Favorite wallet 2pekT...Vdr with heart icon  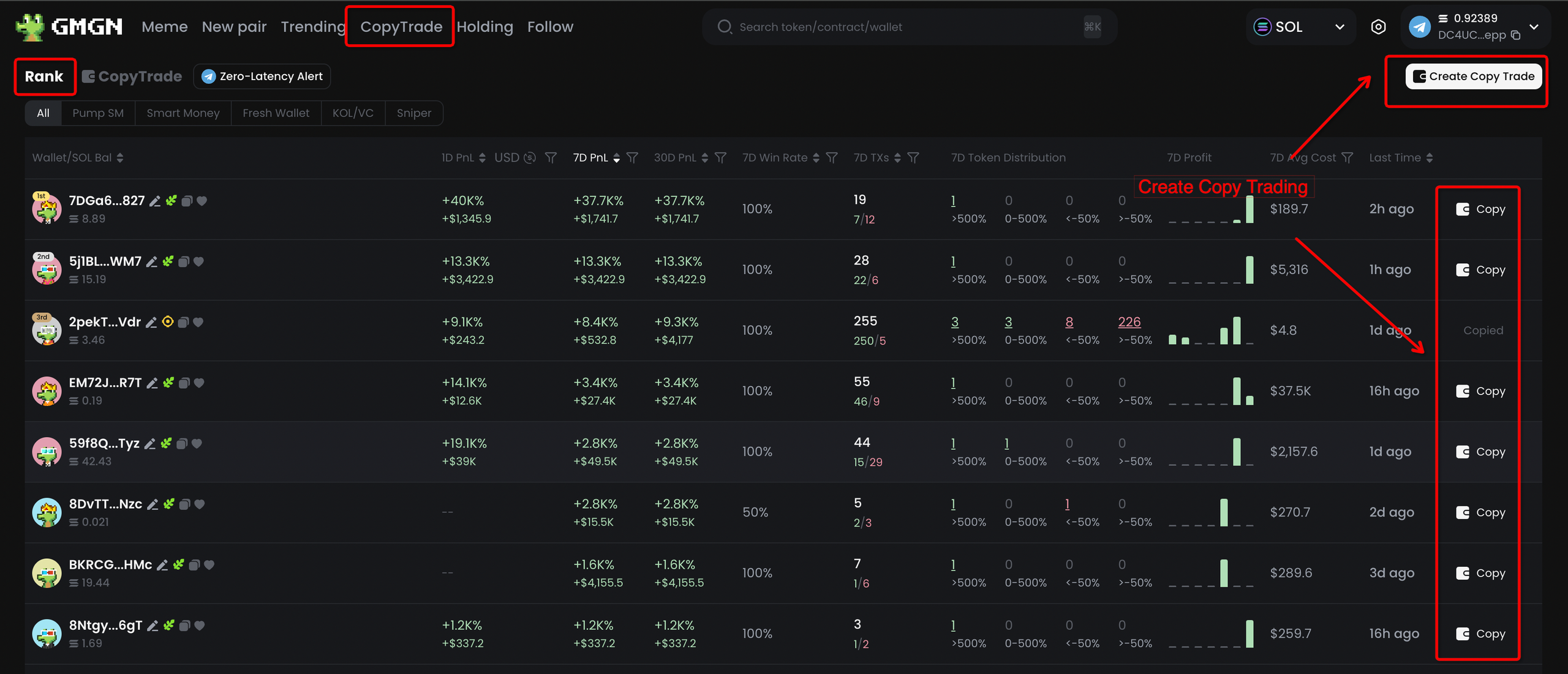point(198,322)
